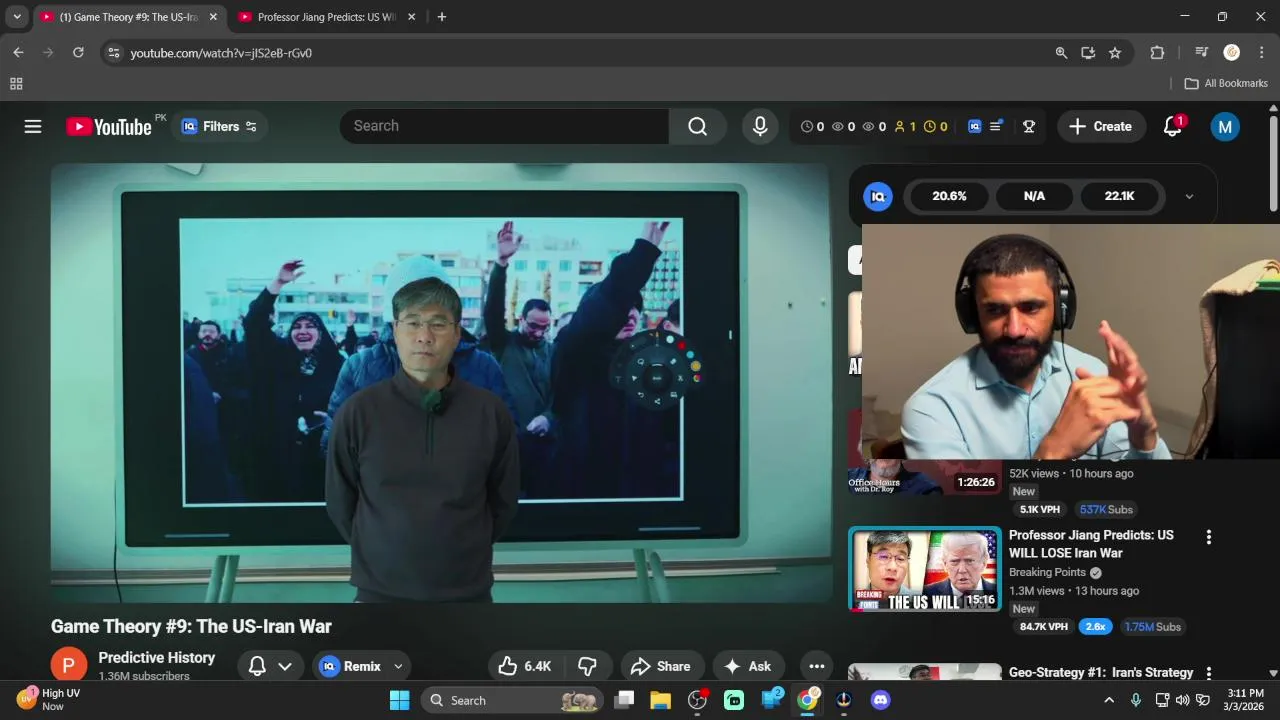Show hidden system tray icons
This screenshot has width=1280, height=720.
[1109, 700]
